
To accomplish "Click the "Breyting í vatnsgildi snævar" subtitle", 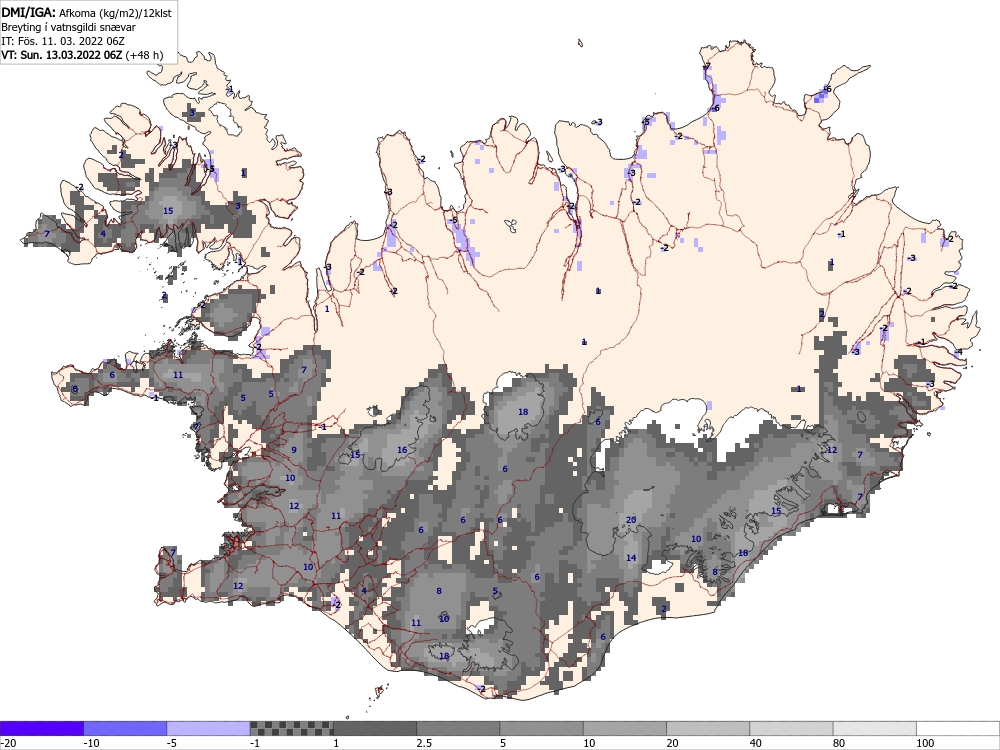I will click(x=68, y=27).
